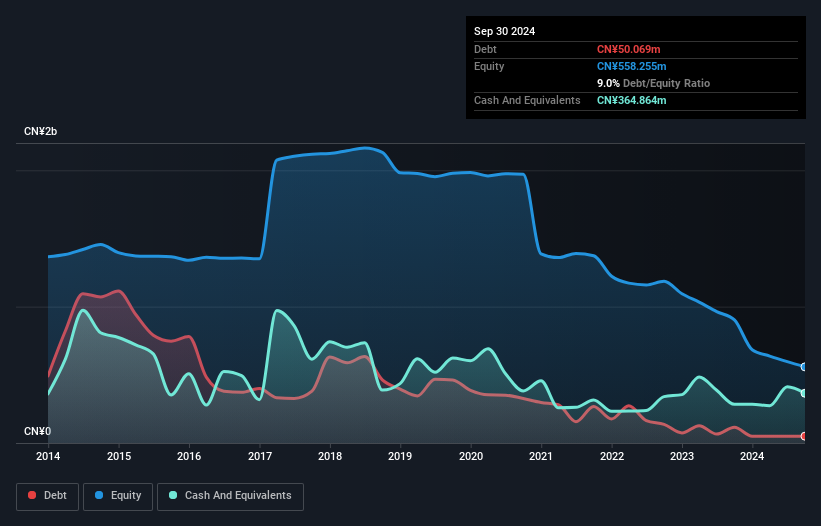The image size is (821, 526).
Task: Click the Debt row label in tooltip
Action: point(485,49)
